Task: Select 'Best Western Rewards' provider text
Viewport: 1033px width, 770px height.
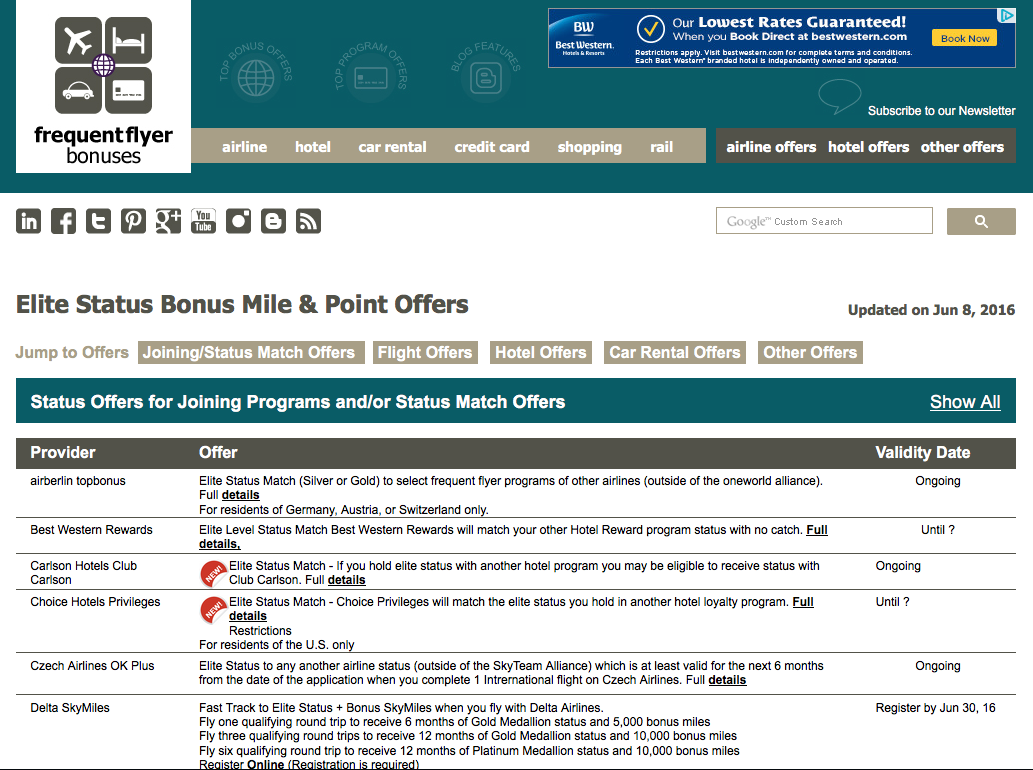Action: 92,530
